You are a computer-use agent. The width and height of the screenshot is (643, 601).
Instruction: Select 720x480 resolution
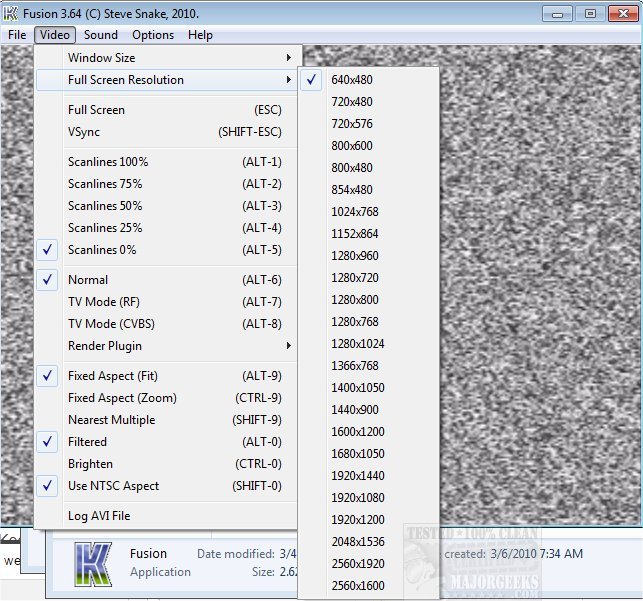[369, 102]
